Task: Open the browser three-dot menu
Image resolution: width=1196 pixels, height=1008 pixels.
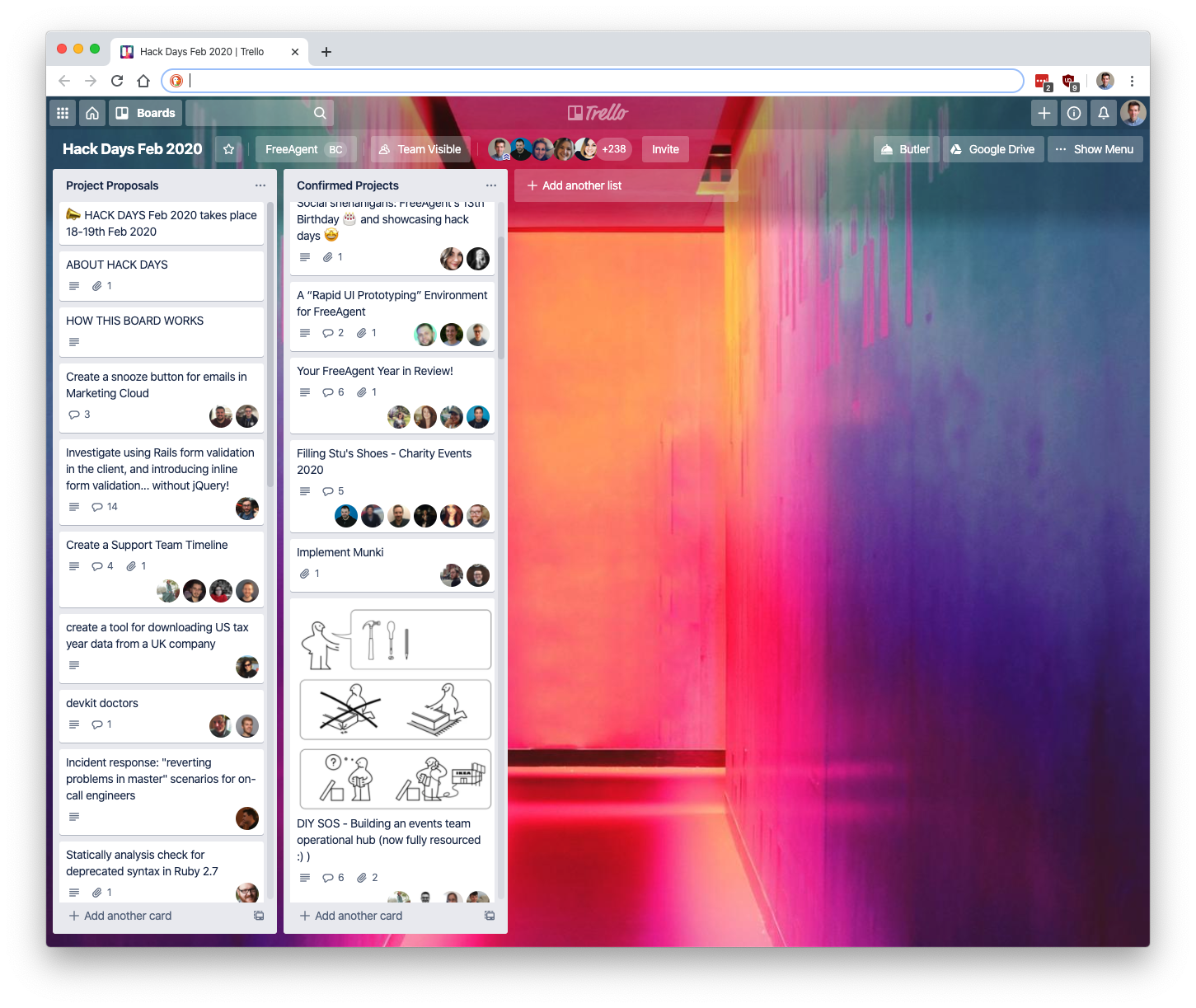Action: [1132, 81]
